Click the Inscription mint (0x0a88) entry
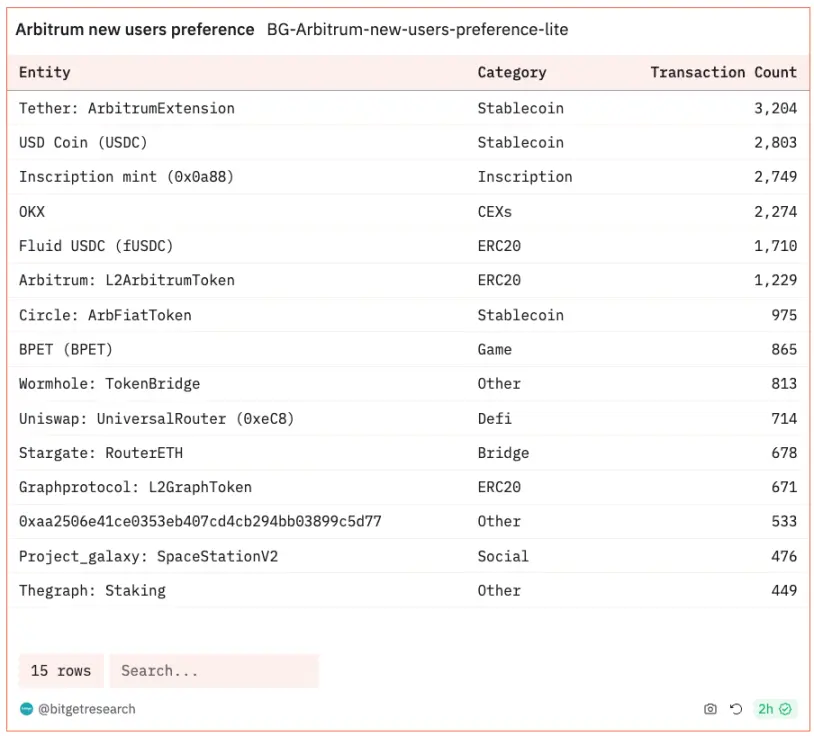Screen dimensions: 814x736 [126, 177]
